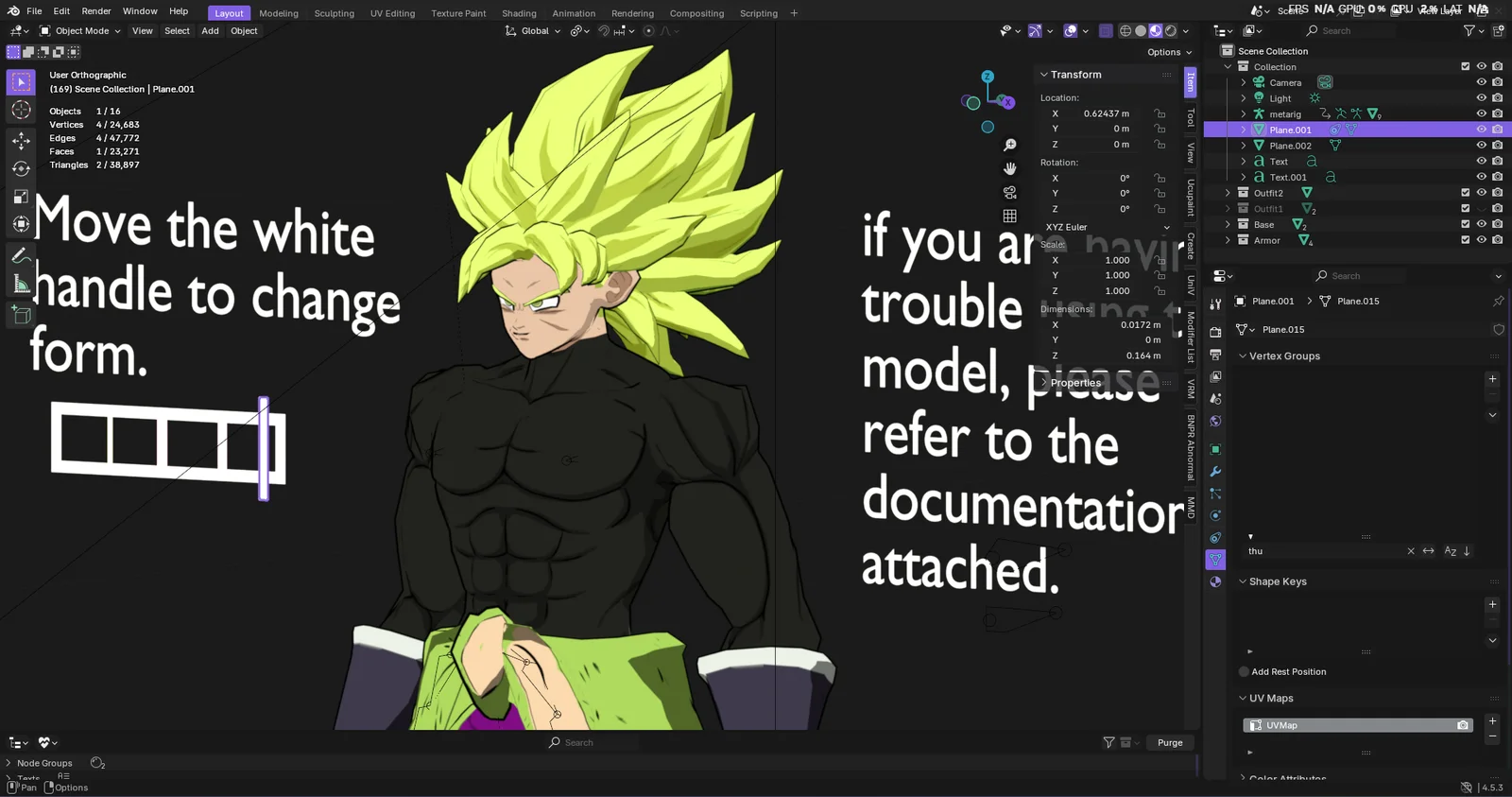The height and width of the screenshot is (797, 1512).
Task: Open the World properties tab icon
Action: tap(1215, 421)
